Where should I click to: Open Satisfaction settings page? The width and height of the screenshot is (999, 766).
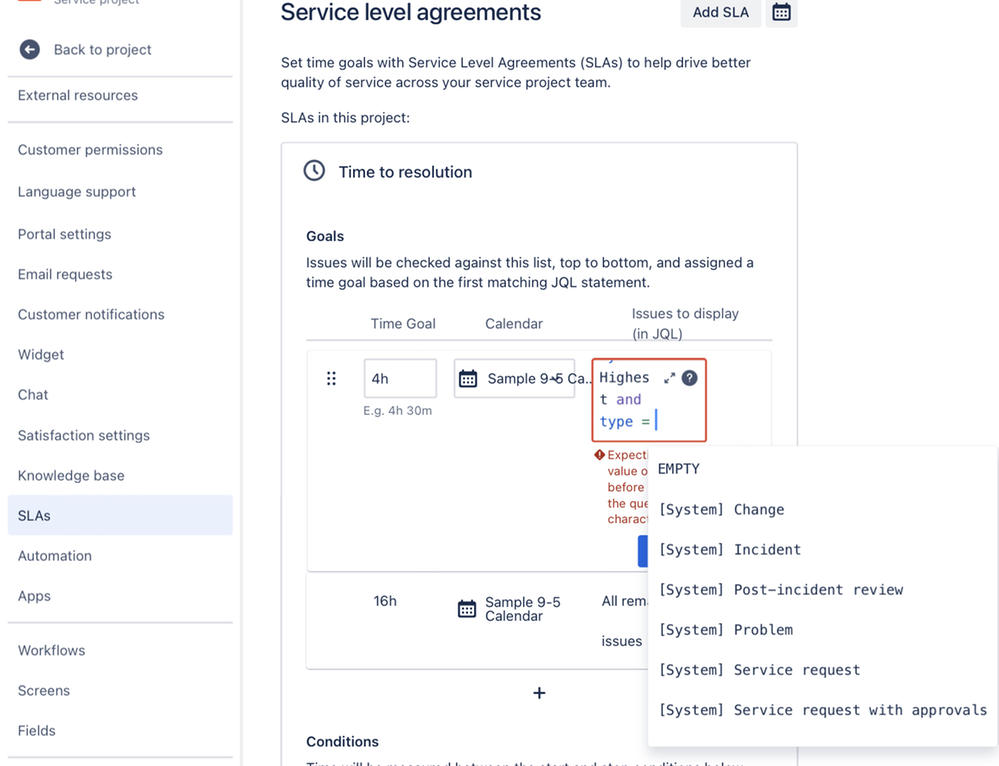tap(84, 435)
